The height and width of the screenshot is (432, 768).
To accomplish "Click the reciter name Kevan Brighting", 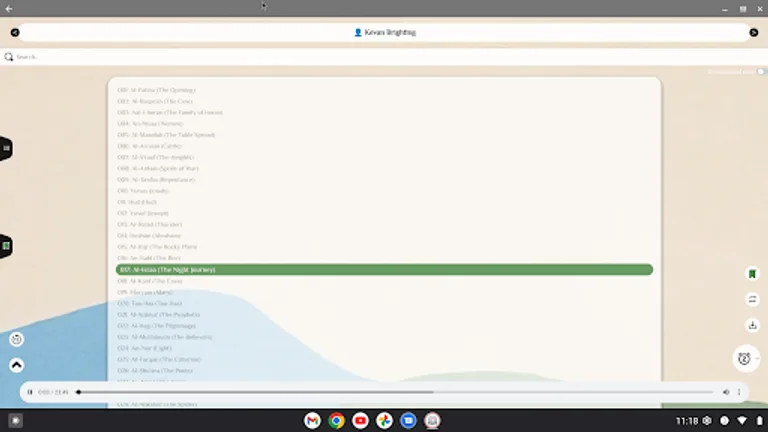I will click(x=390, y=32).
